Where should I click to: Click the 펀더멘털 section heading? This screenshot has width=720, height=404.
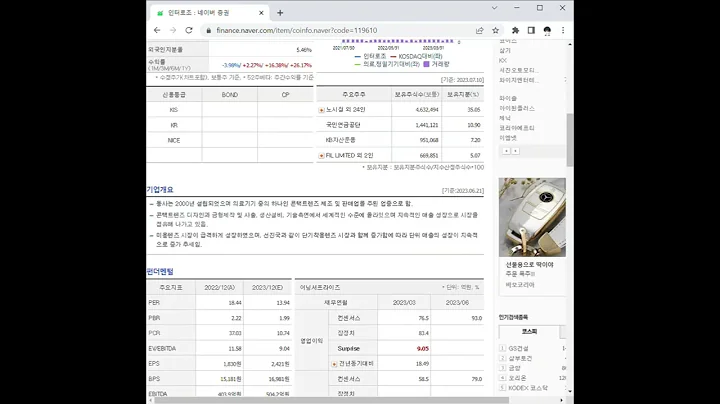click(160, 272)
